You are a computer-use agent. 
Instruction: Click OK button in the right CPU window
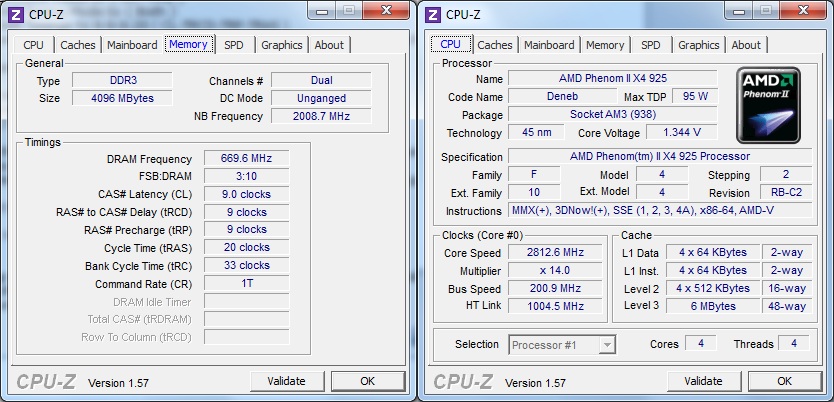click(x=785, y=381)
